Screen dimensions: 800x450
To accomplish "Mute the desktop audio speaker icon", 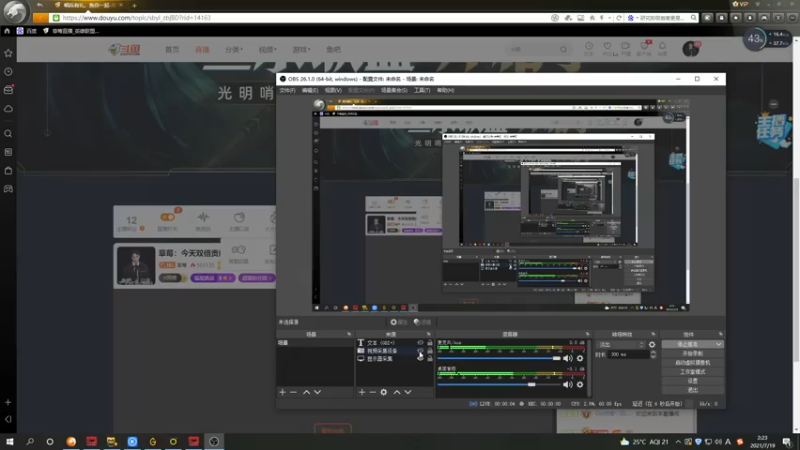I will click(567, 384).
